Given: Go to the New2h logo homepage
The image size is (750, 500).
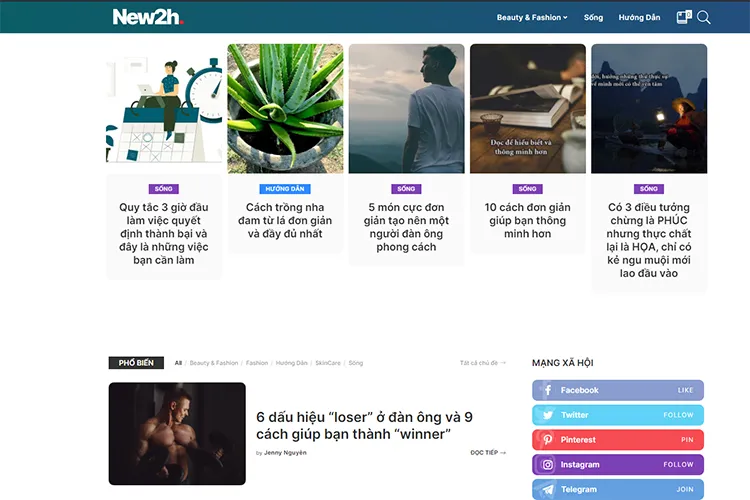Looking at the screenshot, I should click(x=148, y=17).
